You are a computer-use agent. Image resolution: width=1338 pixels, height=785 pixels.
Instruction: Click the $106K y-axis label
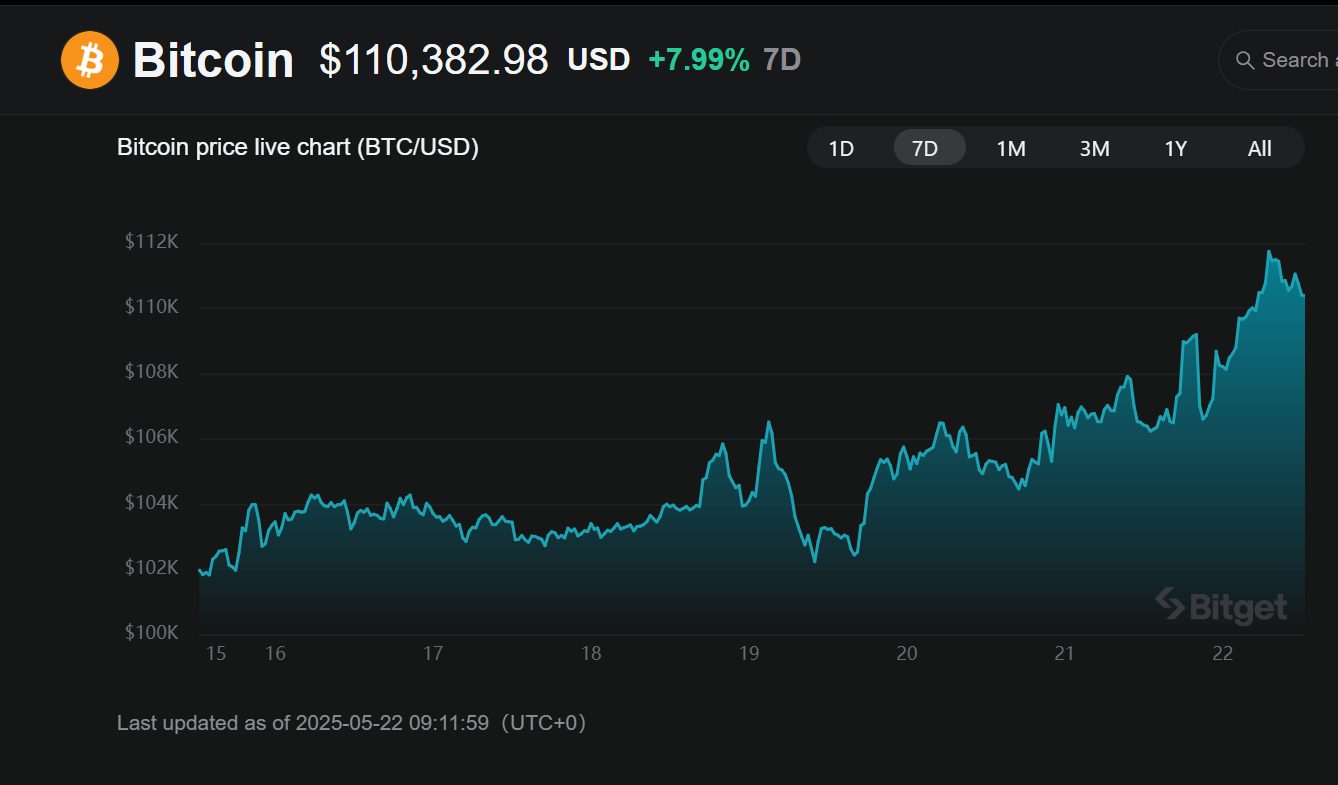tap(152, 437)
